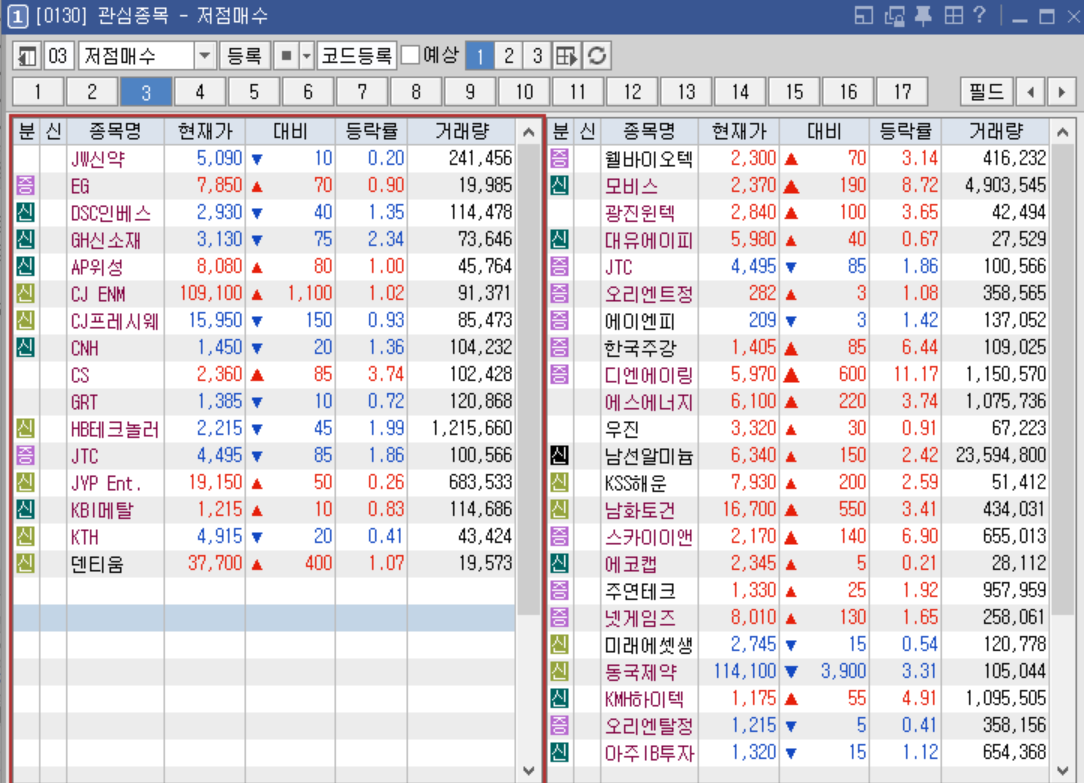Refresh the watchlist with the reload icon
This screenshot has height=783, width=1084.
click(x=597, y=56)
